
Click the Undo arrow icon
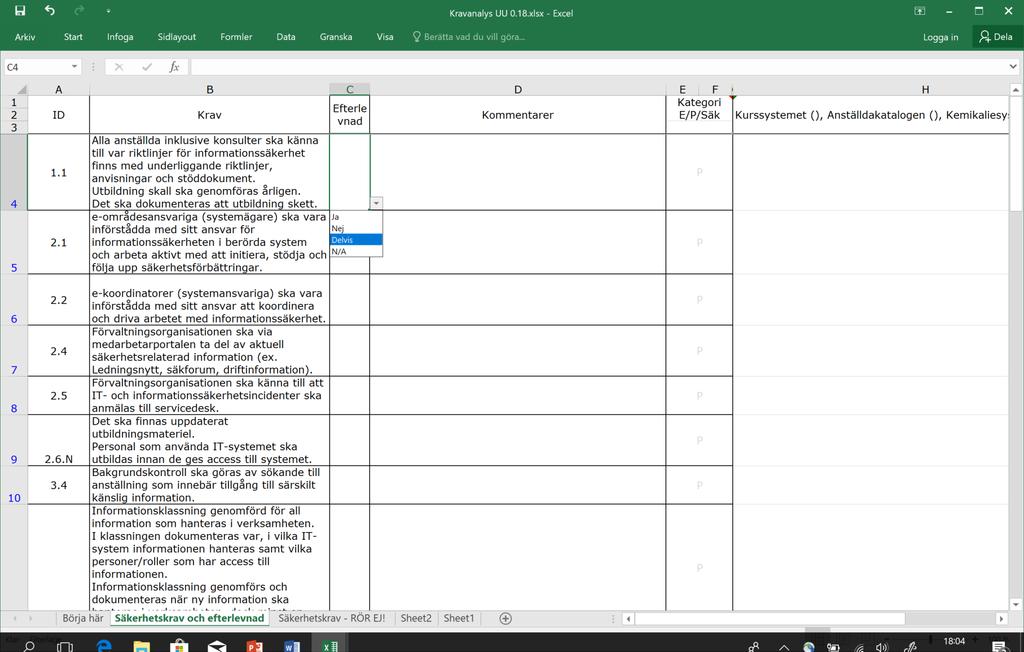[x=50, y=10]
